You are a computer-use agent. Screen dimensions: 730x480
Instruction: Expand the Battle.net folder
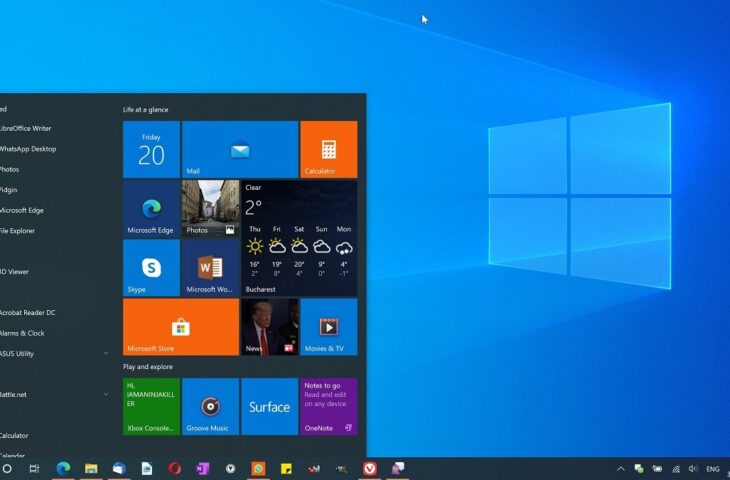point(106,394)
